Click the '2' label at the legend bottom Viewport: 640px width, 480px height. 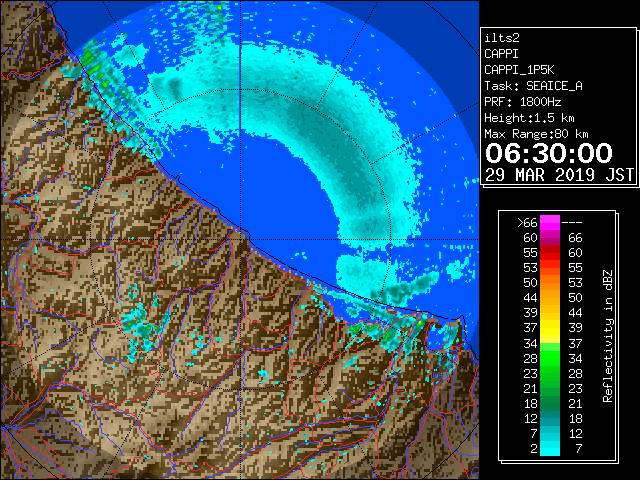534,449
